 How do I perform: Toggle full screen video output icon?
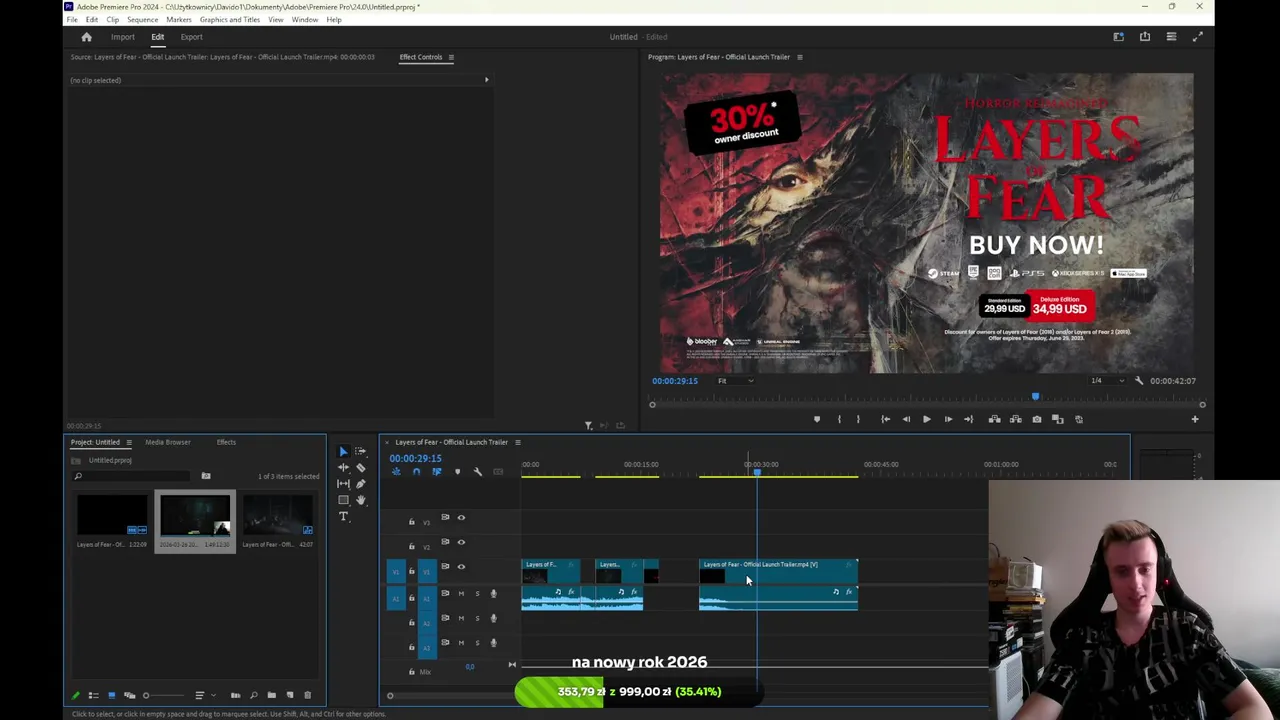1198,37
